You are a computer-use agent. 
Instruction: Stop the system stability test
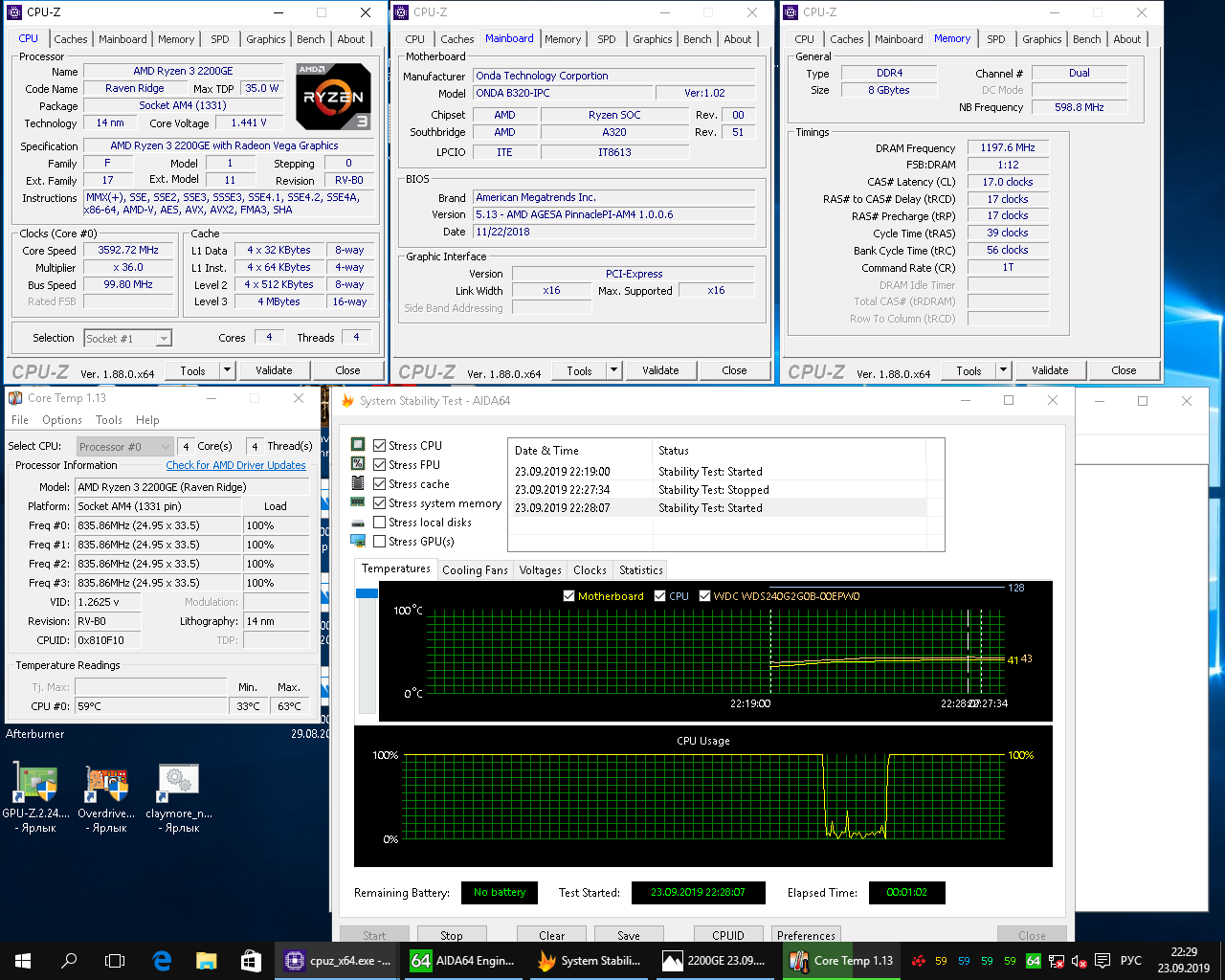[x=452, y=935]
